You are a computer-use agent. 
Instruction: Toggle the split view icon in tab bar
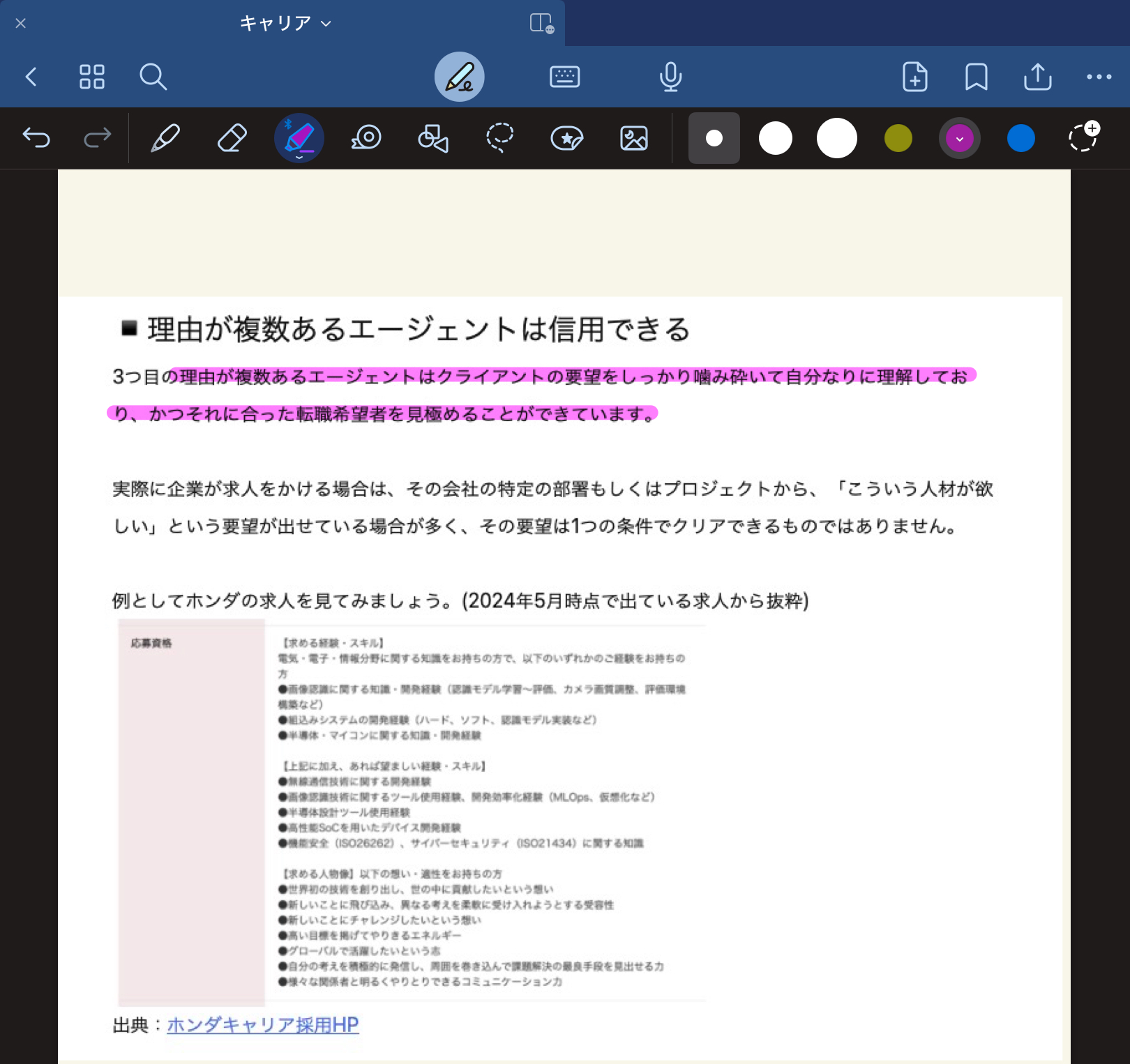click(541, 24)
